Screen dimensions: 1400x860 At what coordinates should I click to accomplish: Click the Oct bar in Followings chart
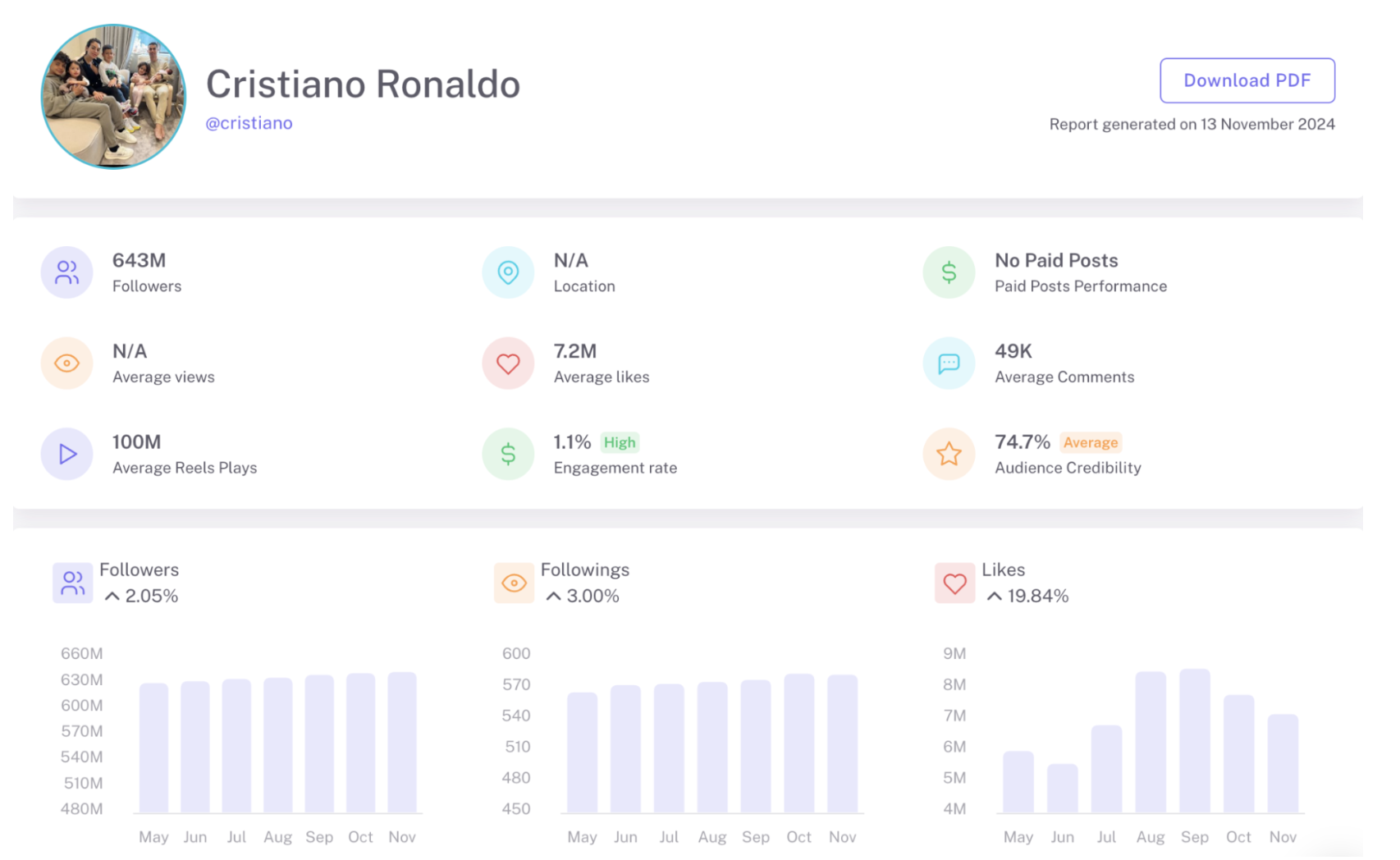click(x=799, y=743)
